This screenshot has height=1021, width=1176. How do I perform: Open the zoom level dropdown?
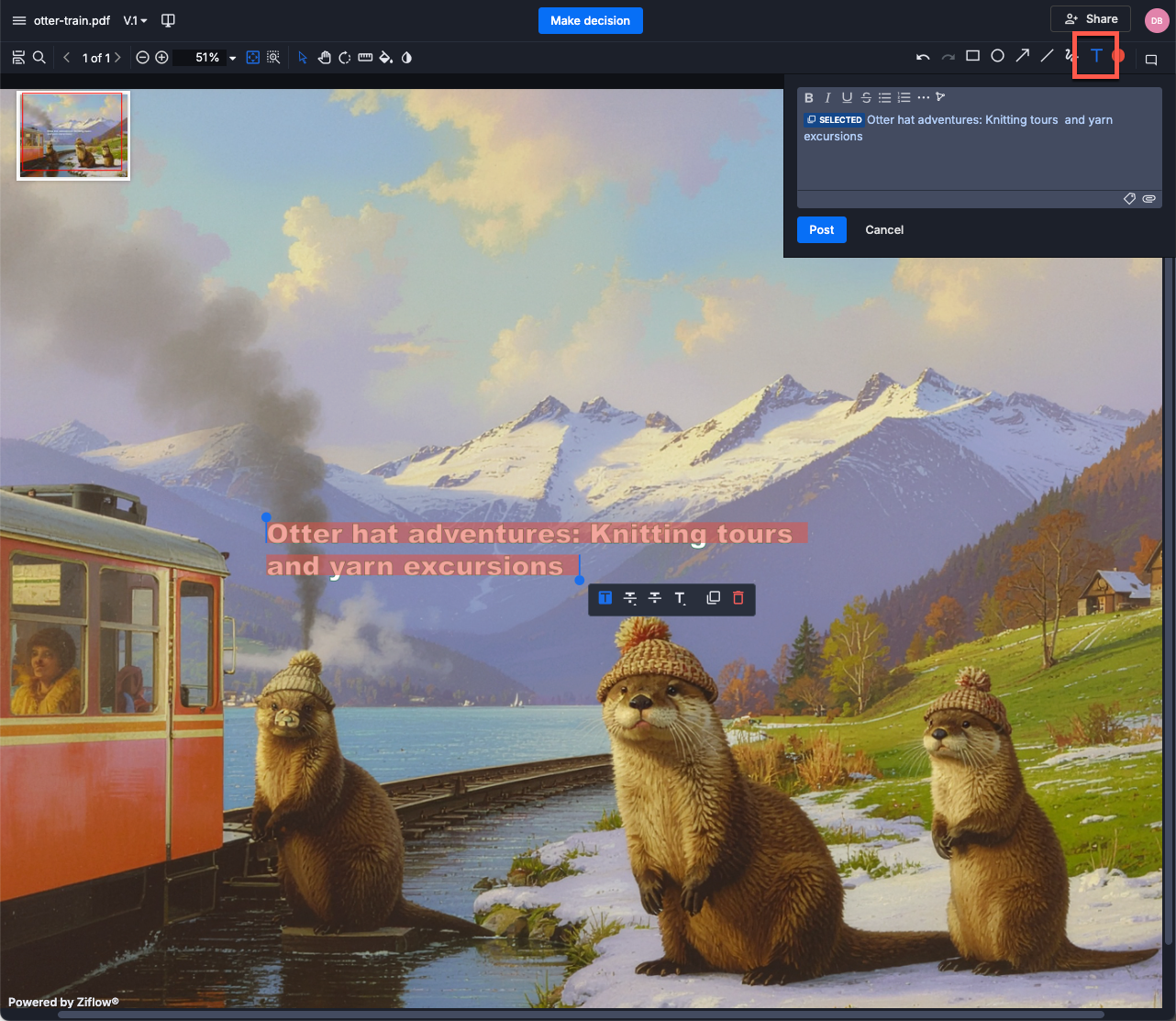pos(232,58)
